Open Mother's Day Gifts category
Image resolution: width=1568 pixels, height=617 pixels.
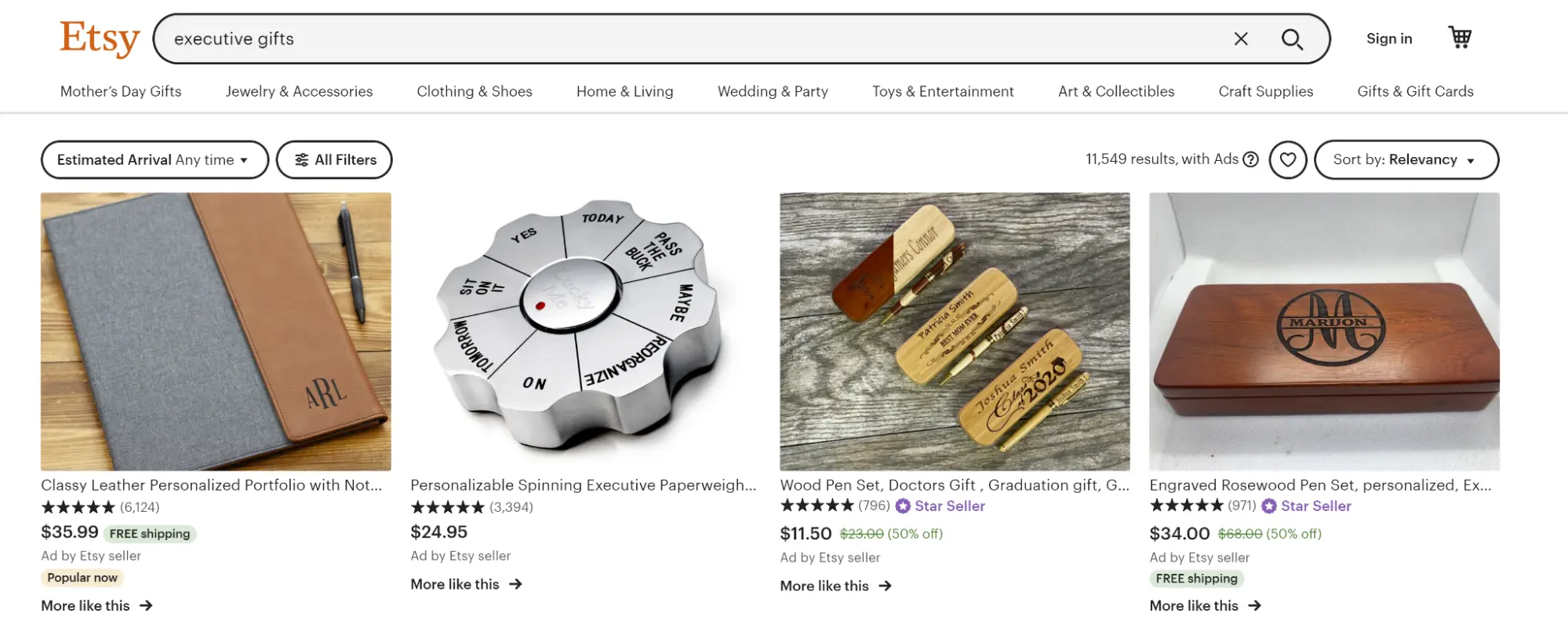coord(121,91)
